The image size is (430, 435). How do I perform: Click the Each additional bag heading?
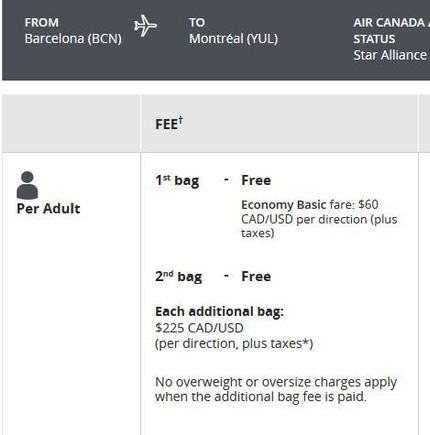click(x=219, y=312)
